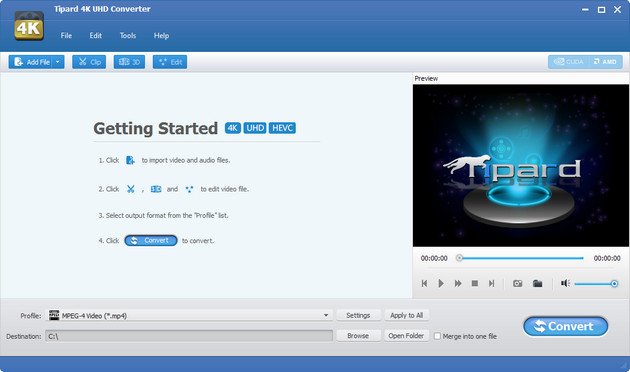630x372 pixels.
Task: Adjust the volume slider
Action: [596, 284]
